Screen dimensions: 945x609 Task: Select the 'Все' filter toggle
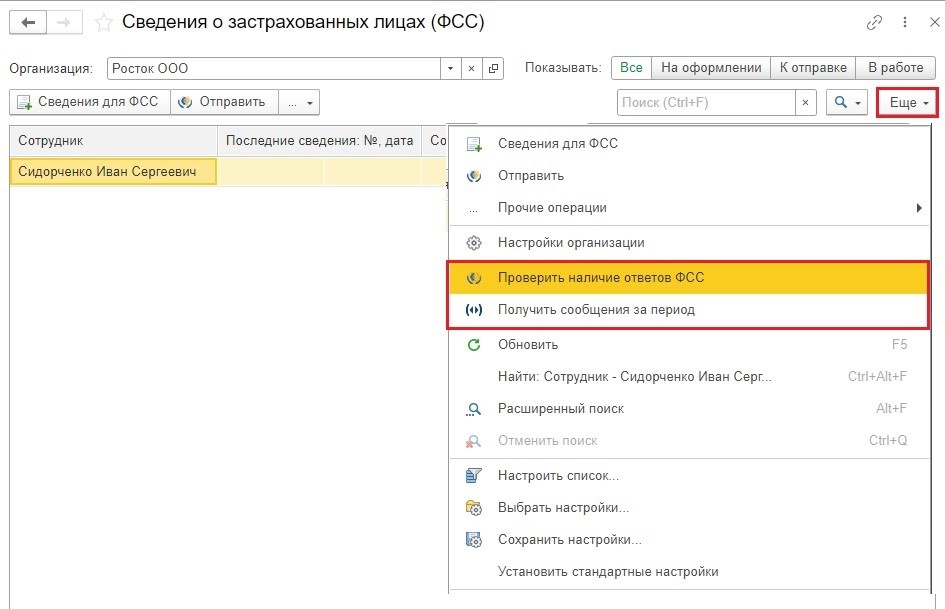631,68
